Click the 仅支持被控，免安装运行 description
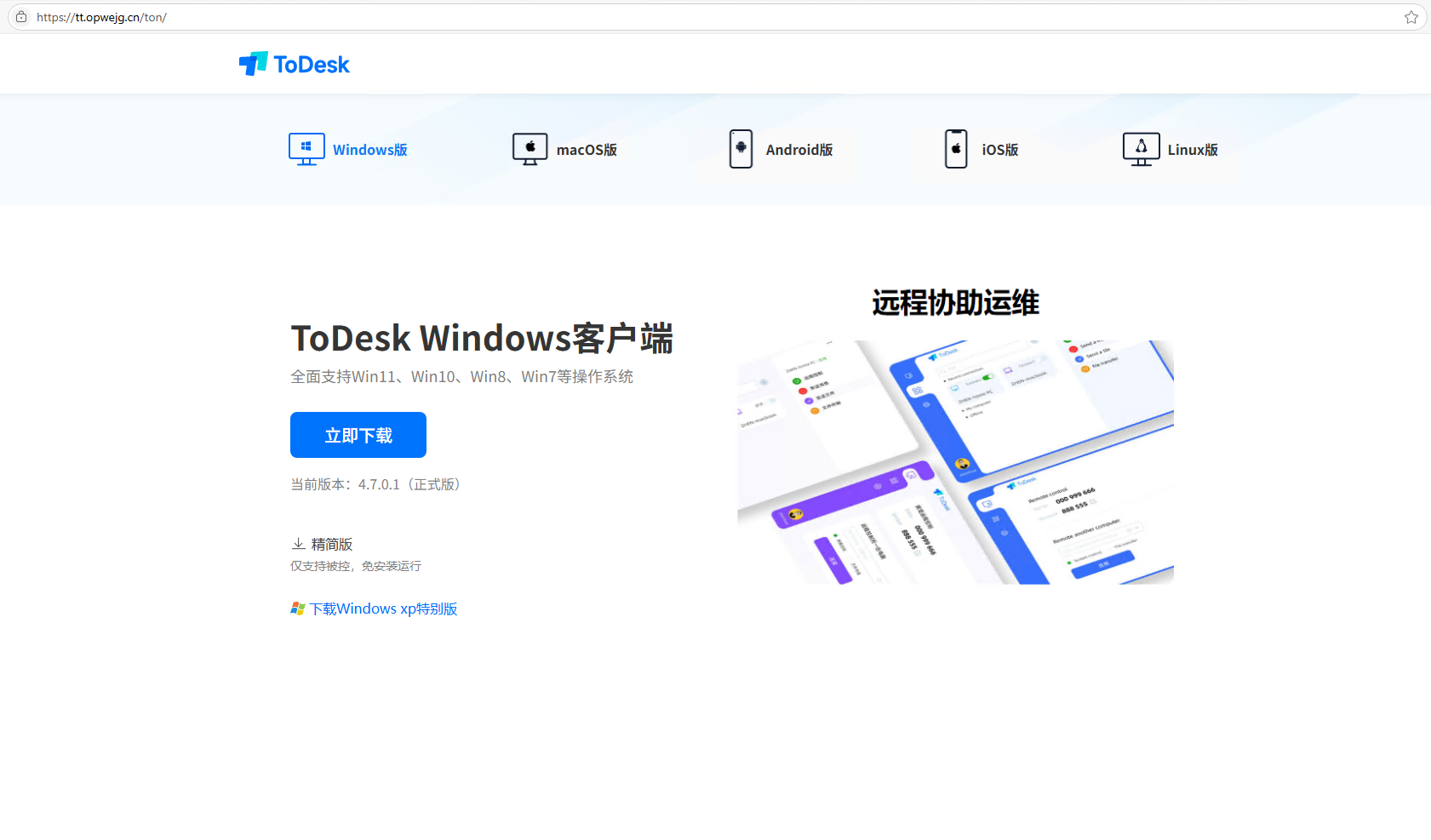 point(356,566)
